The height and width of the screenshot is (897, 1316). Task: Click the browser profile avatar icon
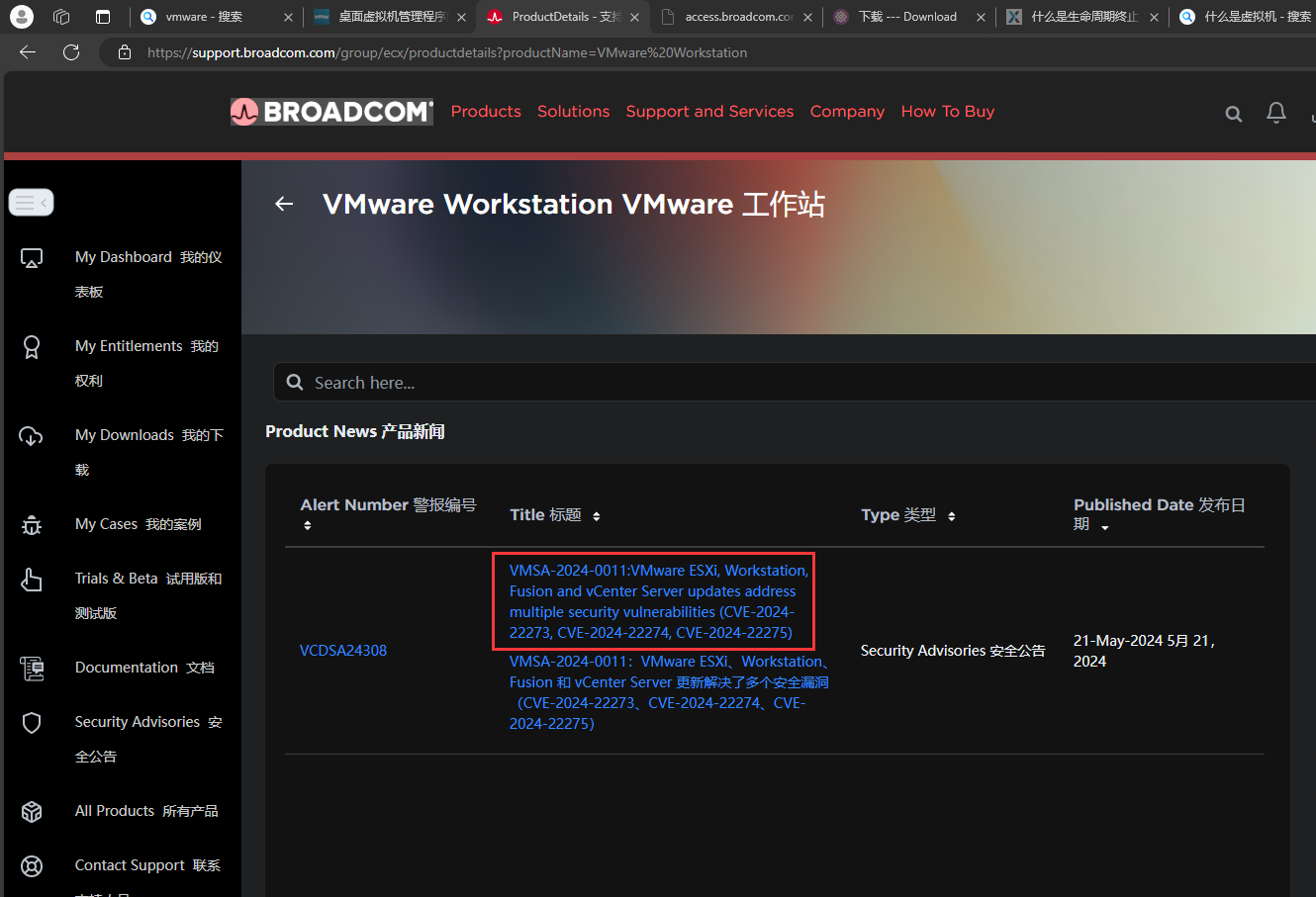pyautogui.click(x=21, y=17)
